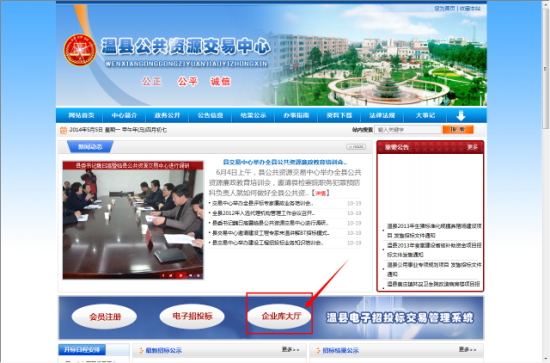This screenshot has height=363, width=550.
Task: Click the 收藏本站 link at top right
Action: (470, 8)
